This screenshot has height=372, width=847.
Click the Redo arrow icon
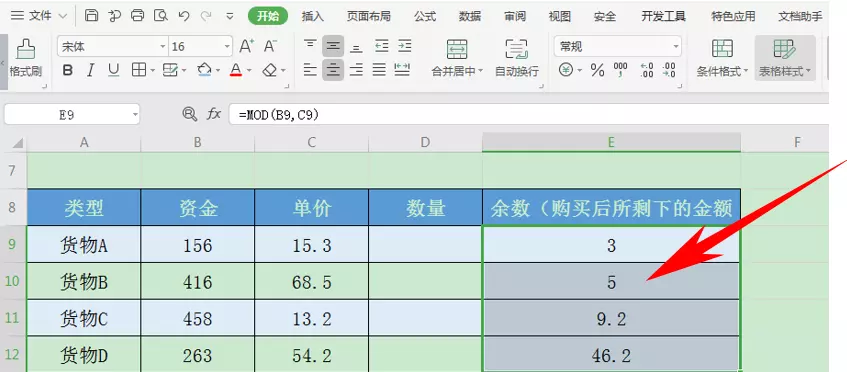coord(206,16)
